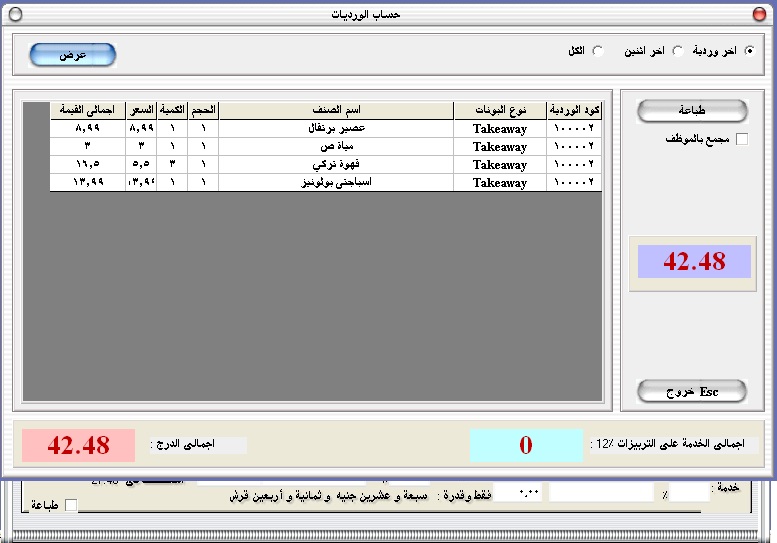The width and height of the screenshot is (777, 543).
Task: Select the الكل radio option
Action: coord(598,51)
